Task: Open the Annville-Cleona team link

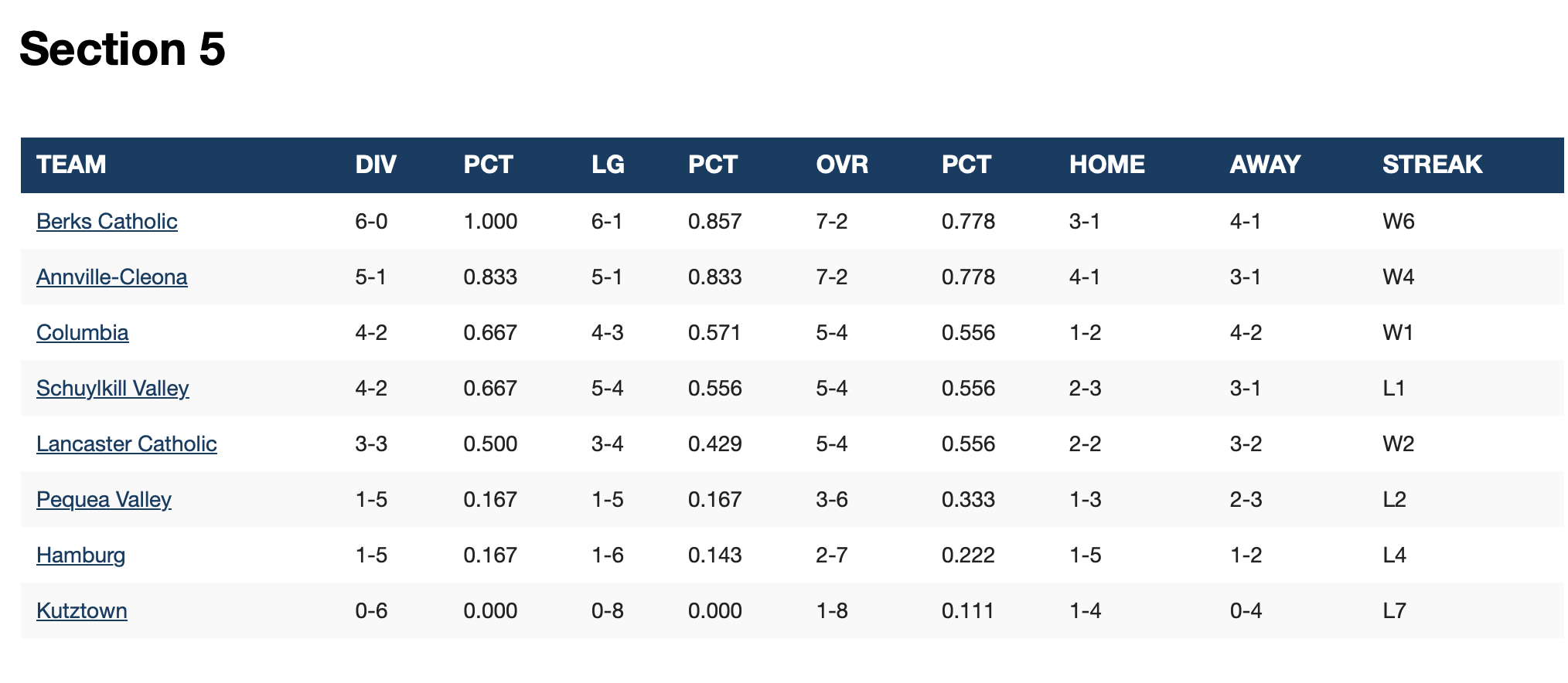Action: (x=111, y=277)
